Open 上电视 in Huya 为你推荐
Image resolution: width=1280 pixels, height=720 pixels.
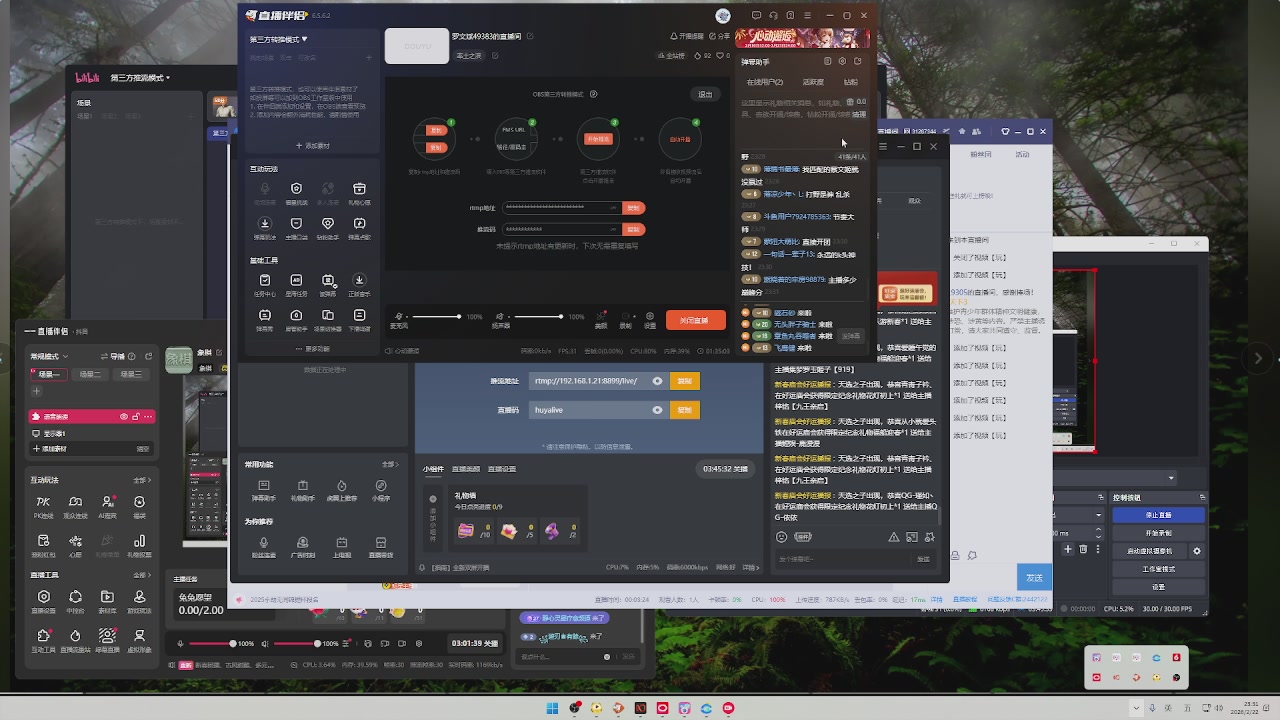click(x=341, y=547)
